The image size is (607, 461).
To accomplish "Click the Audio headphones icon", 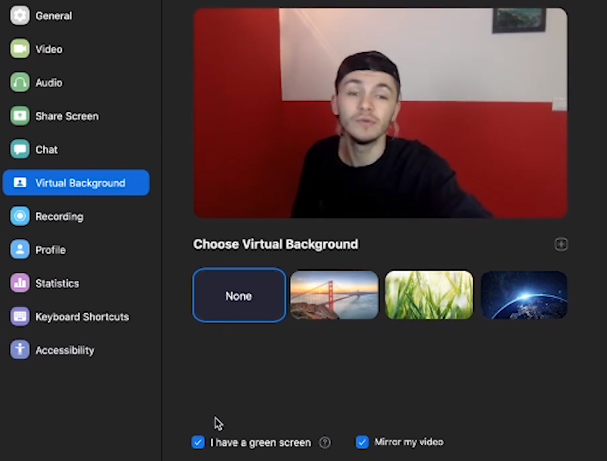I will (20, 82).
